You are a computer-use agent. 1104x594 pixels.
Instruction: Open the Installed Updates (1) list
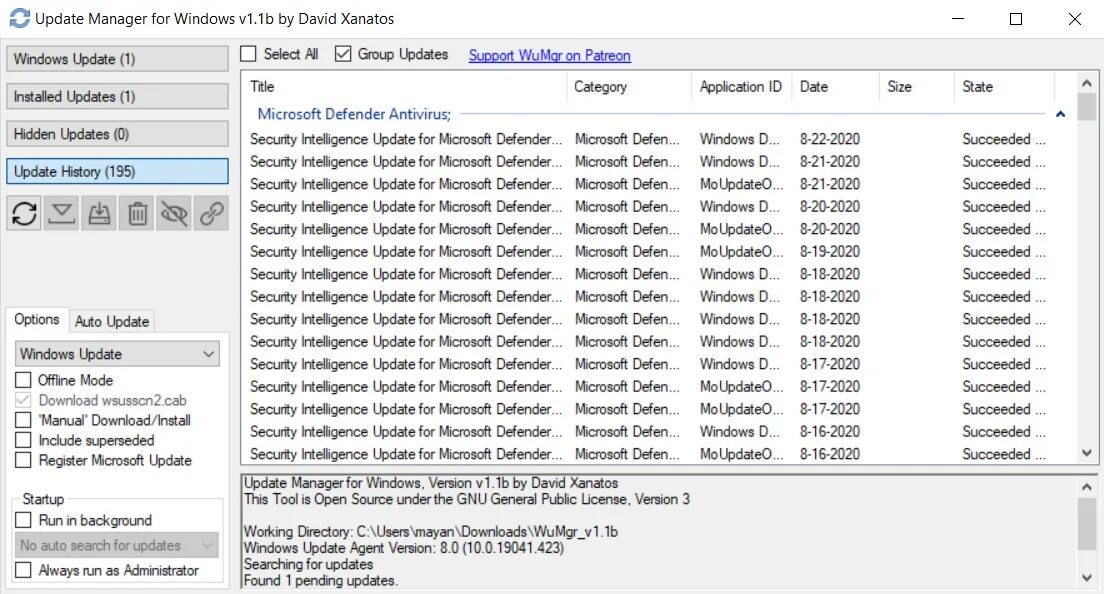(117, 96)
